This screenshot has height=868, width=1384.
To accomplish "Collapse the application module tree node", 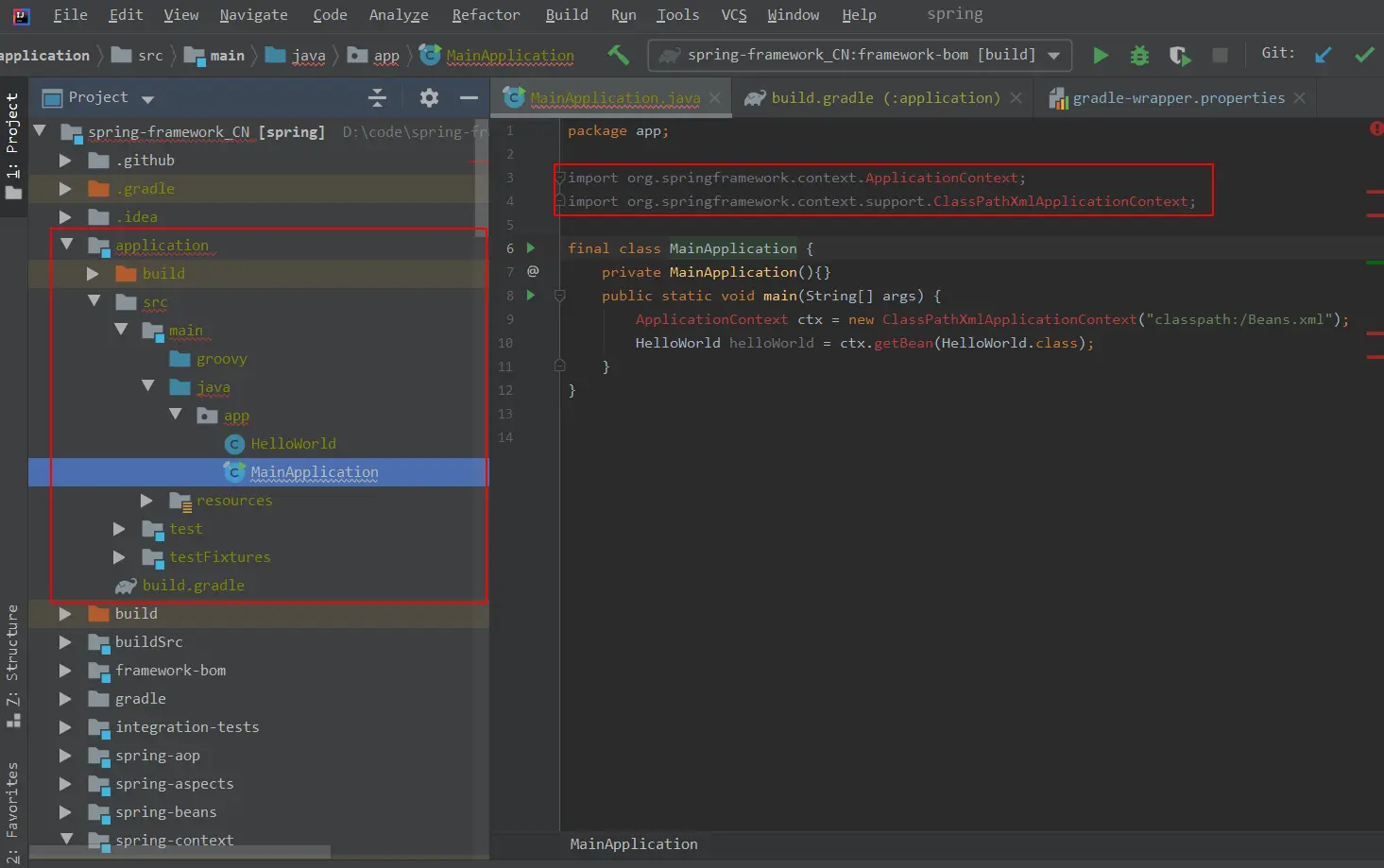I will click(x=67, y=244).
